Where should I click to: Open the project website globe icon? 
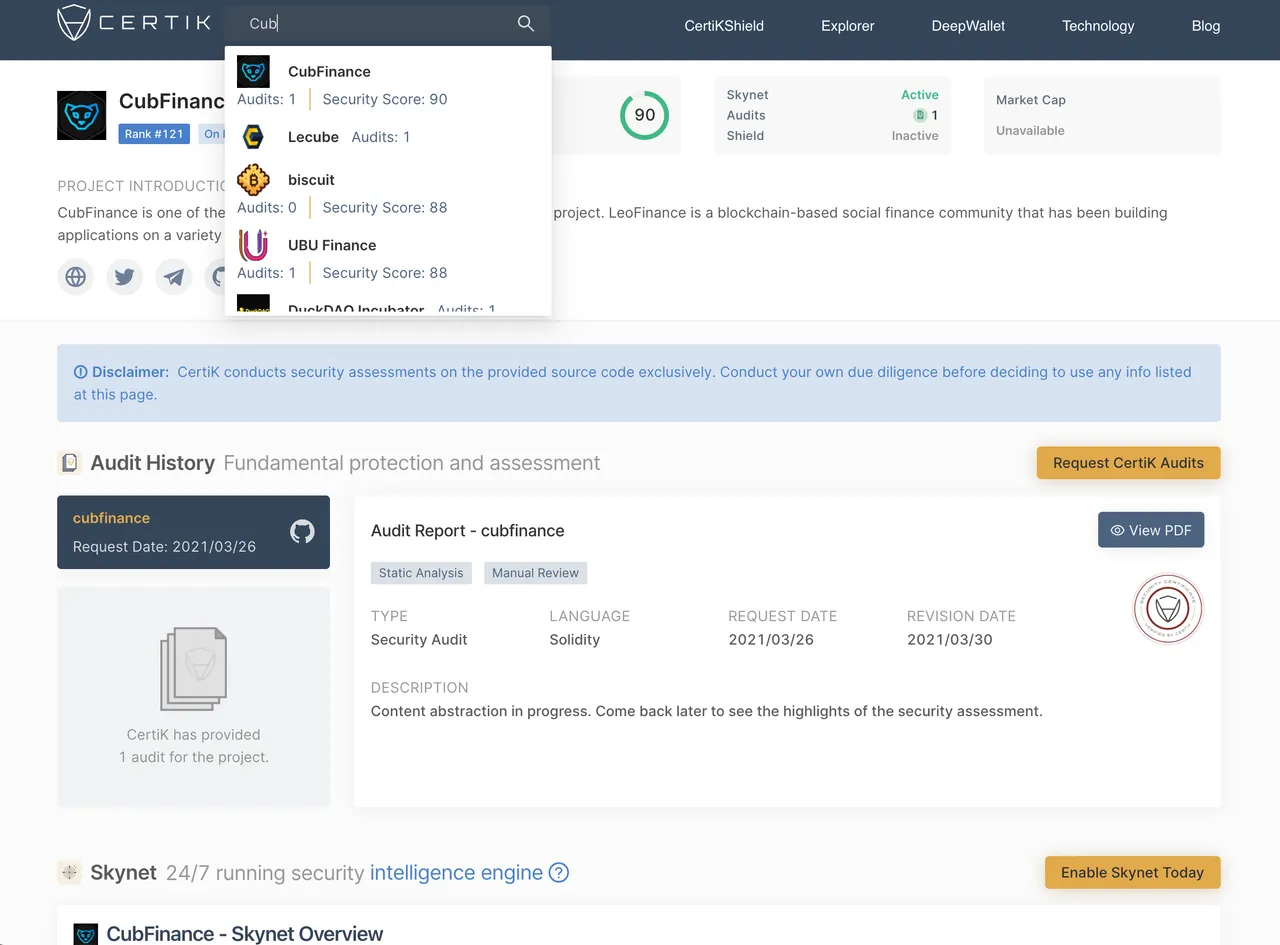click(x=75, y=276)
